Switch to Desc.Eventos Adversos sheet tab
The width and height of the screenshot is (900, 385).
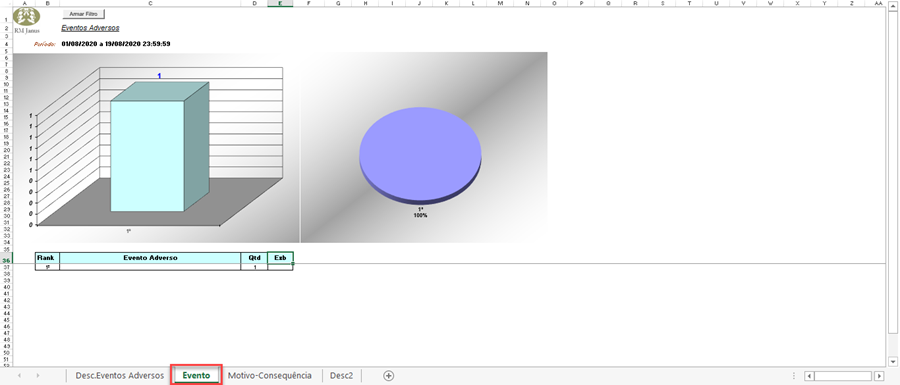pyautogui.click(x=119, y=375)
